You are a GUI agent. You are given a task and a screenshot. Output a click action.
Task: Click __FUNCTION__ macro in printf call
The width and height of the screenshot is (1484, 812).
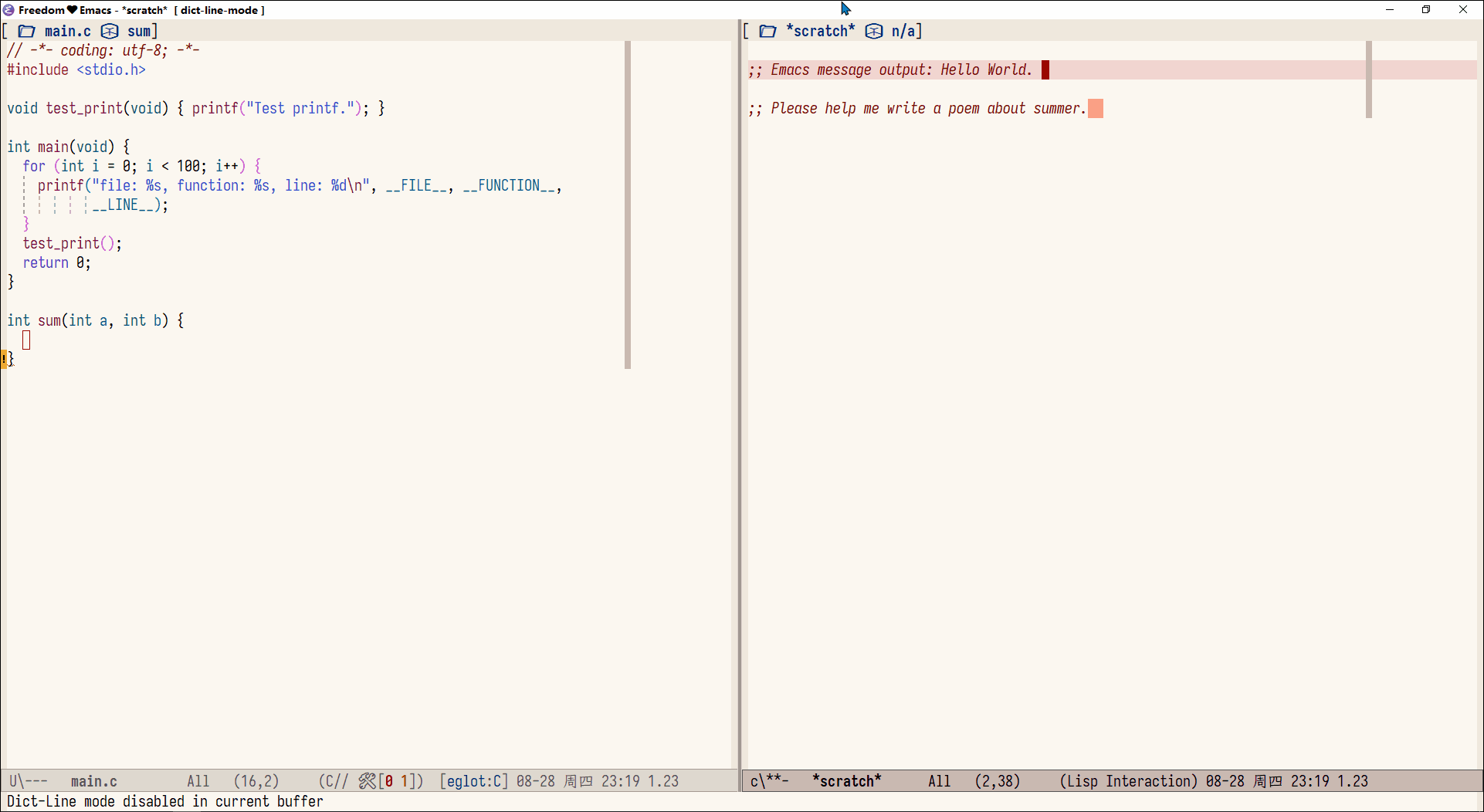(x=509, y=185)
